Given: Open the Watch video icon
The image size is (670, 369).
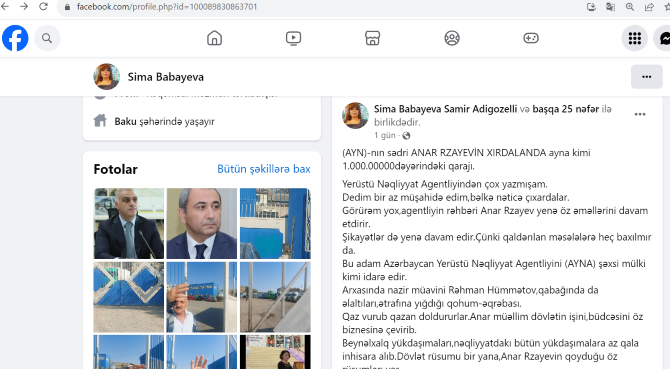Looking at the screenshot, I should tap(294, 38).
